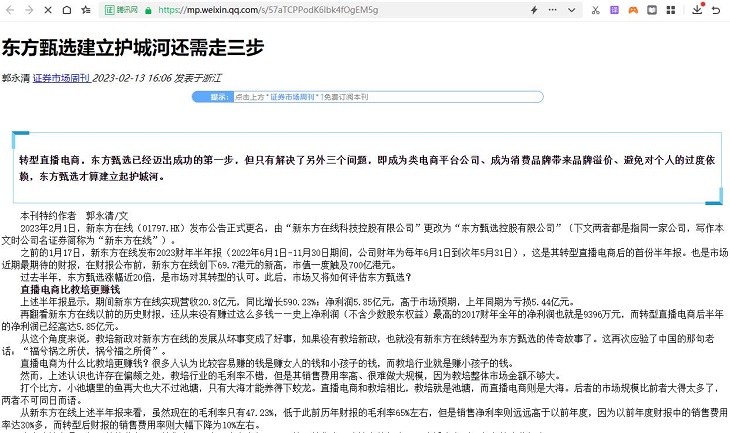Viewport: 730px width, 433px height.
Task: Open the favorites star icon
Action: (88, 9)
